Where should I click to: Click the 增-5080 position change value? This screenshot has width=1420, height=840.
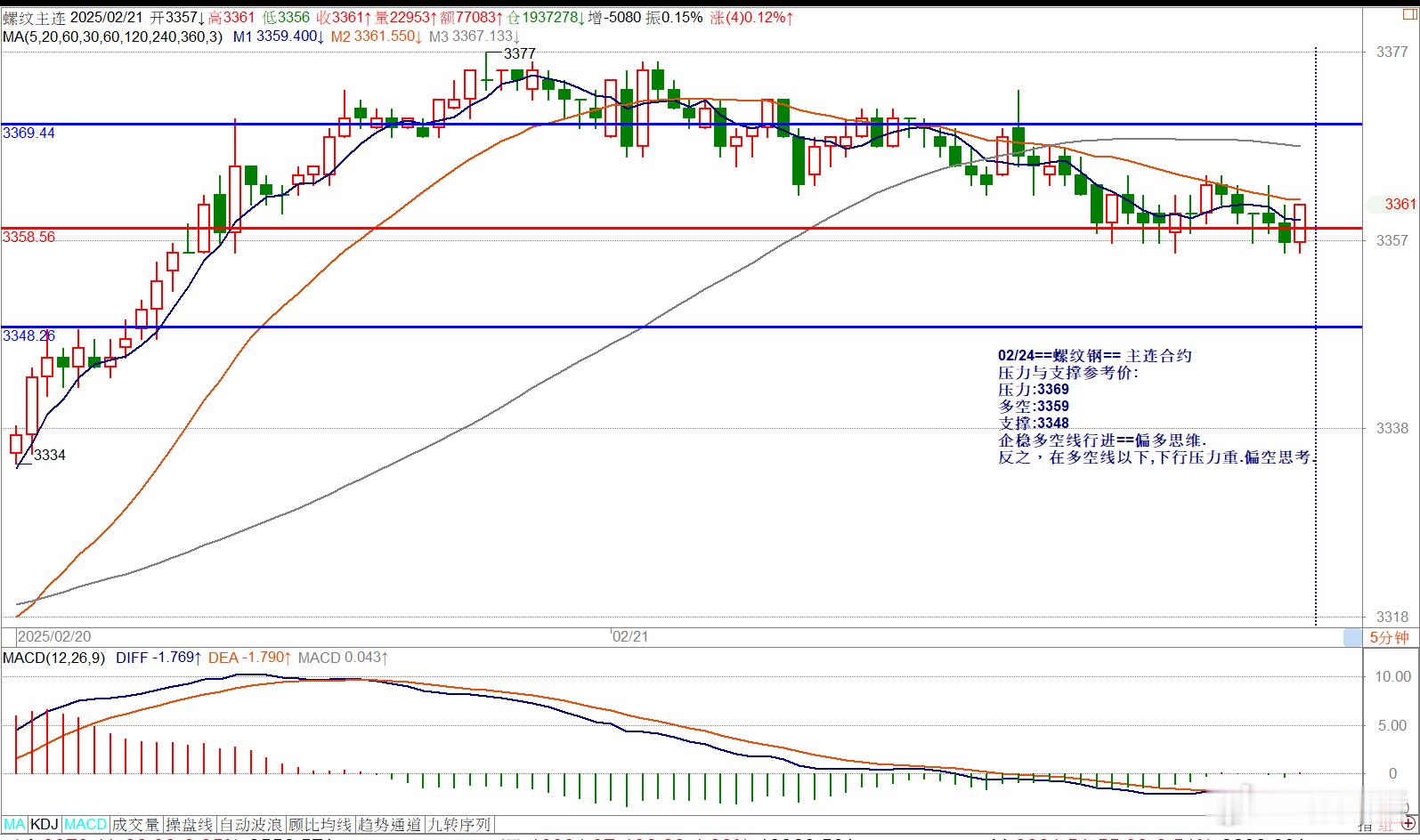click(x=614, y=17)
